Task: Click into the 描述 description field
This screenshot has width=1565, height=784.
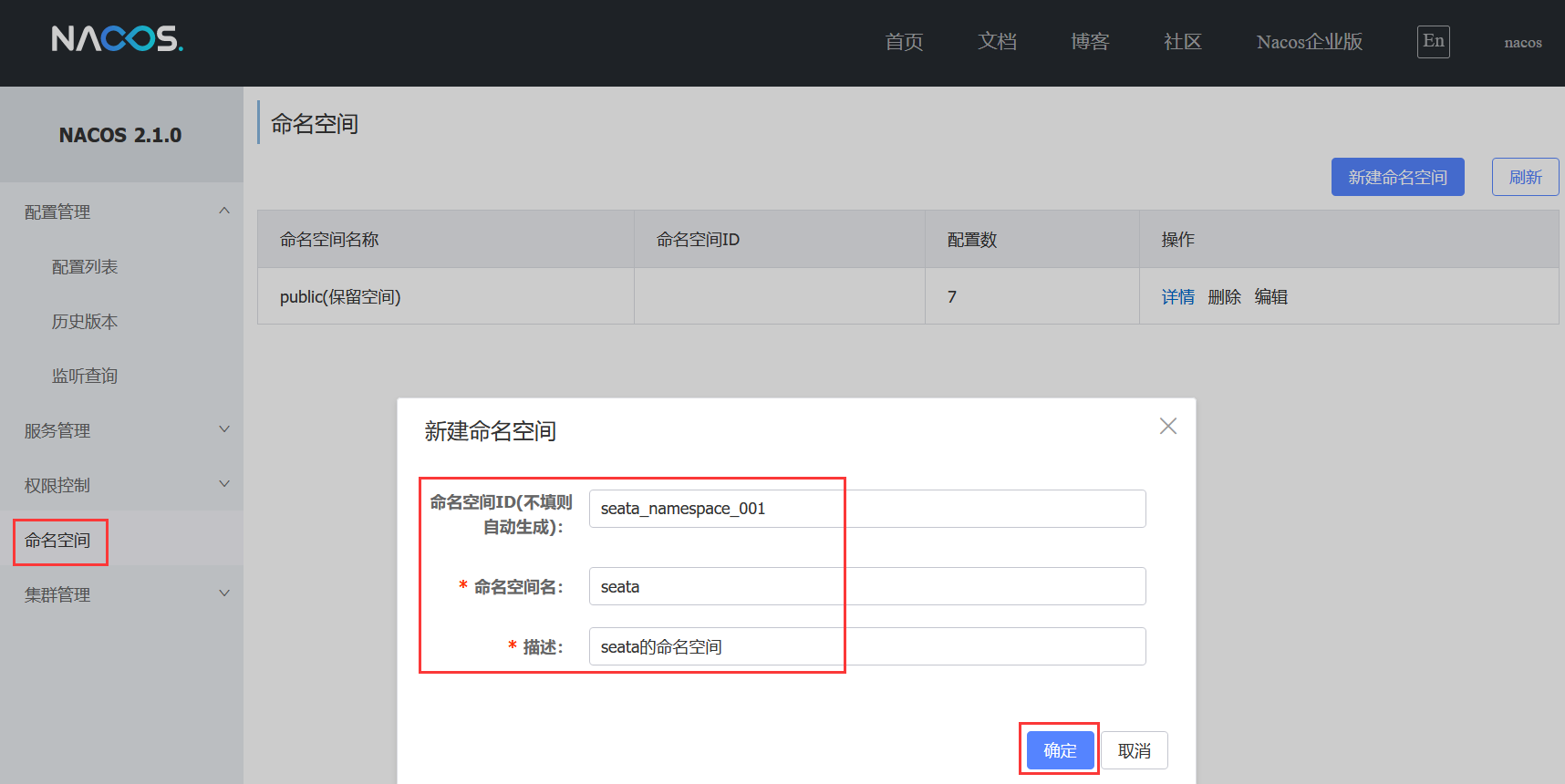Action: click(x=866, y=646)
